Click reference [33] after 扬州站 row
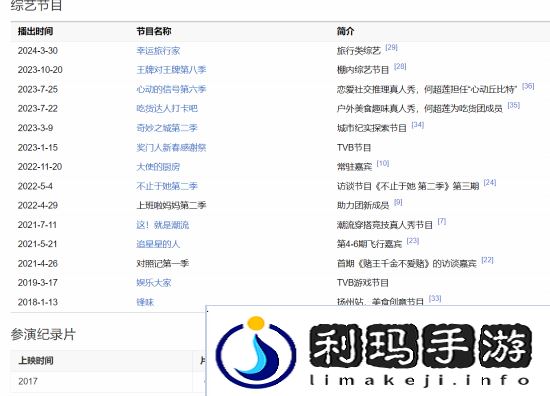 click(435, 298)
